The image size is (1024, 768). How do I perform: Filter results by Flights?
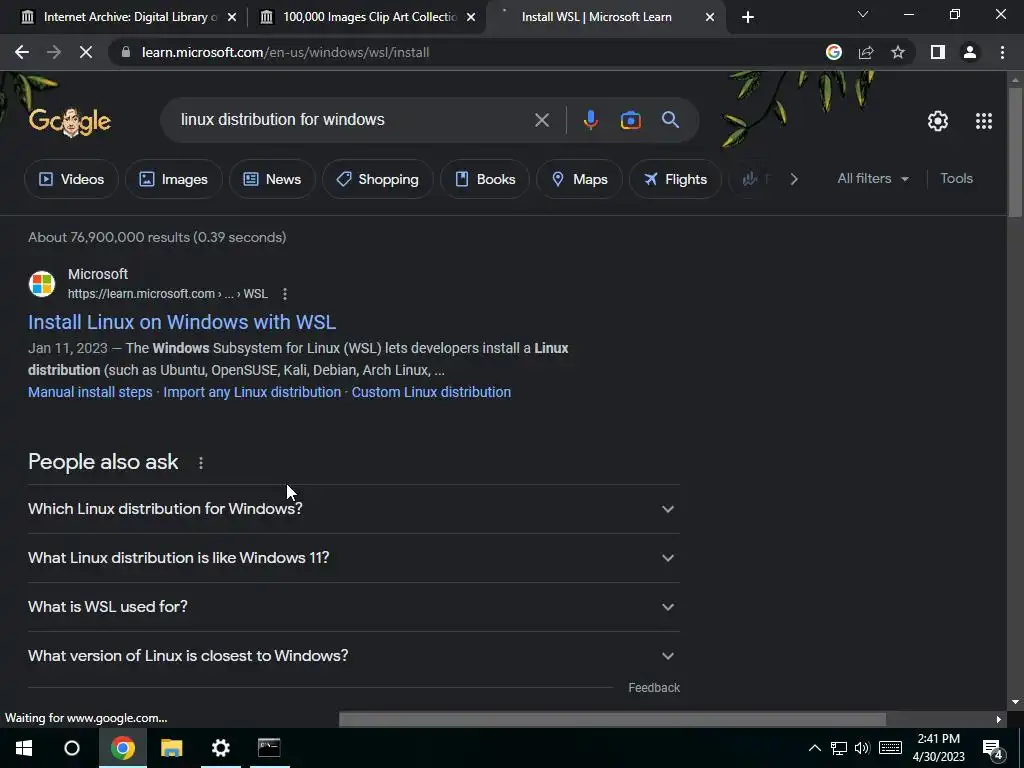point(675,179)
